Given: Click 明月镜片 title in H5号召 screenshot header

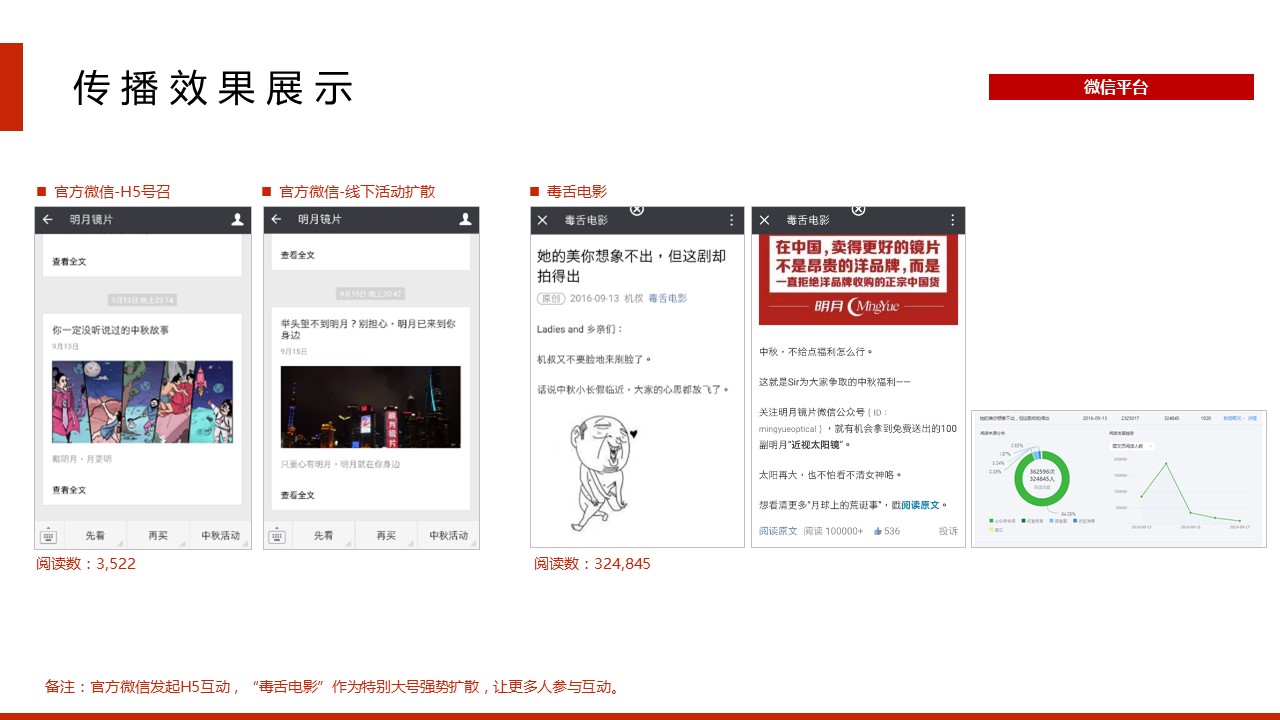Looking at the screenshot, I should pyautogui.click(x=93, y=220).
